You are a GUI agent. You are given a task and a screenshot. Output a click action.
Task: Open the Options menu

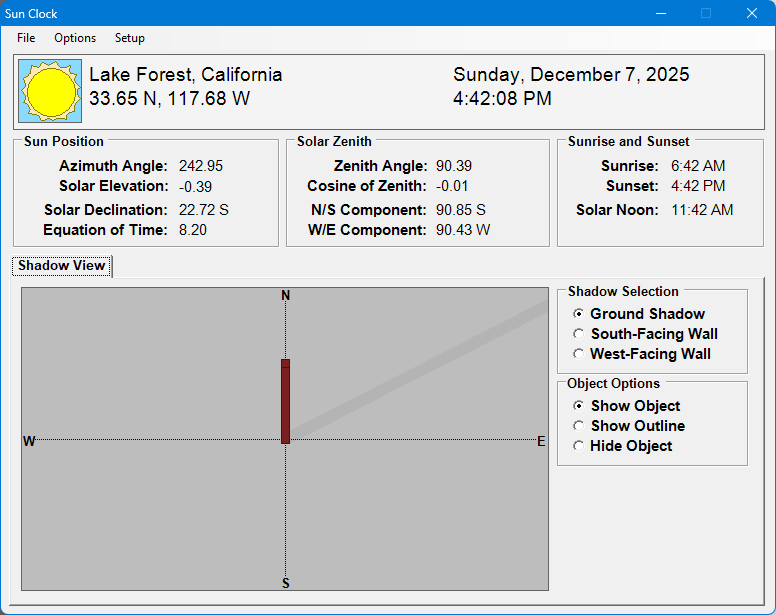[75, 38]
